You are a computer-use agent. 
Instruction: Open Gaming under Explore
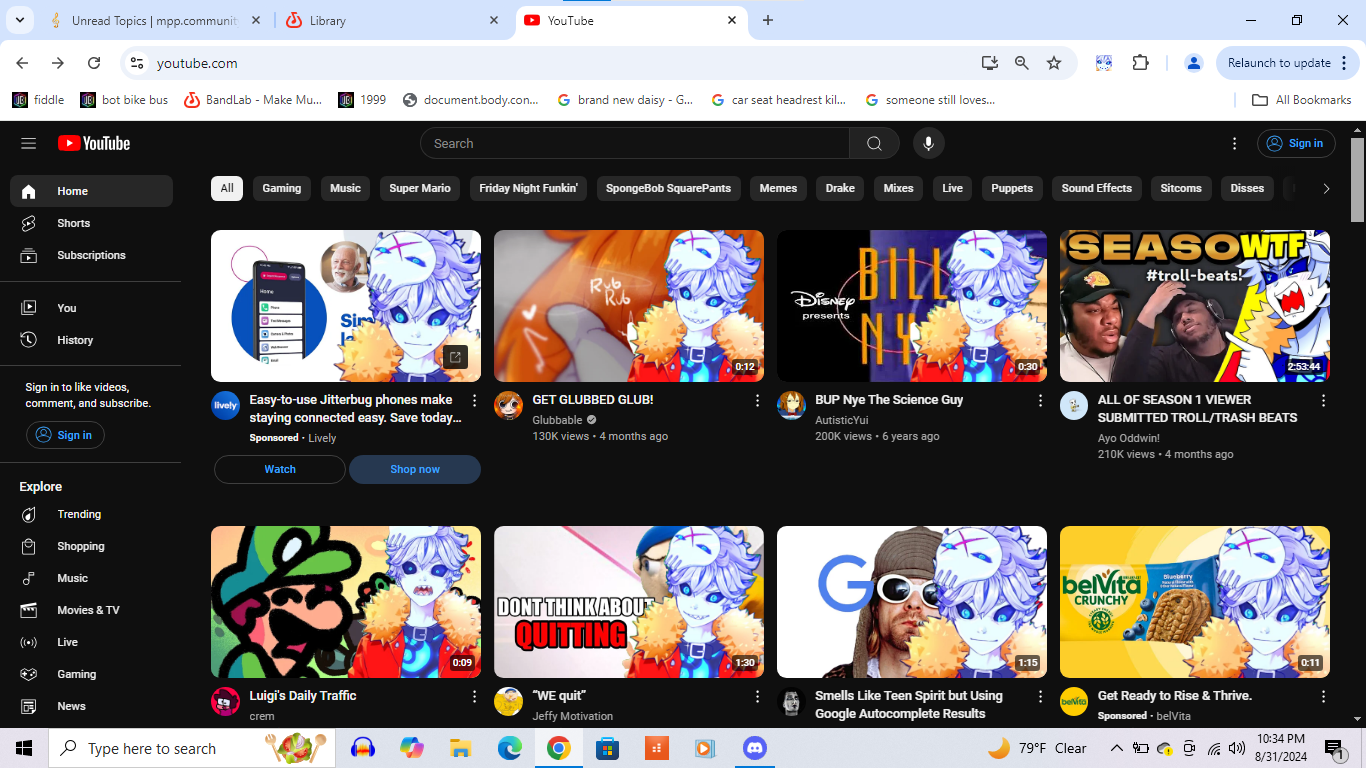click(x=91, y=674)
